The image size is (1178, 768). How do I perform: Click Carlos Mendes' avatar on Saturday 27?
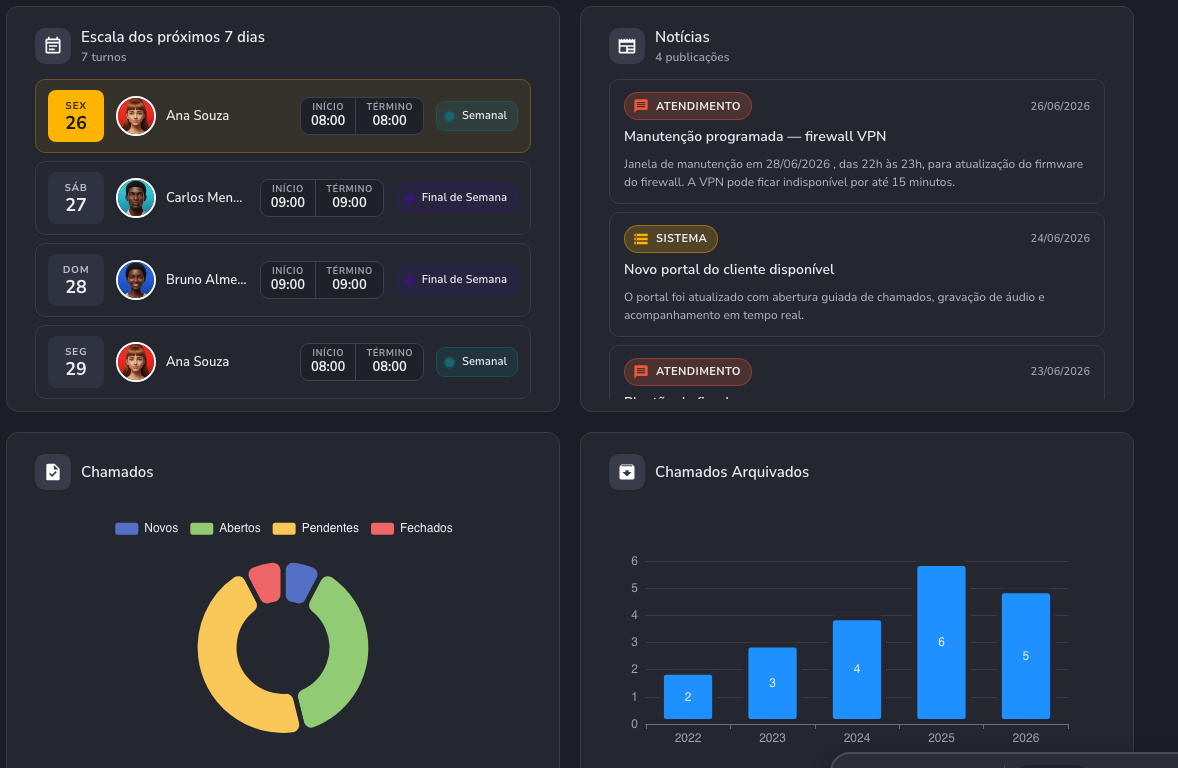click(136, 198)
